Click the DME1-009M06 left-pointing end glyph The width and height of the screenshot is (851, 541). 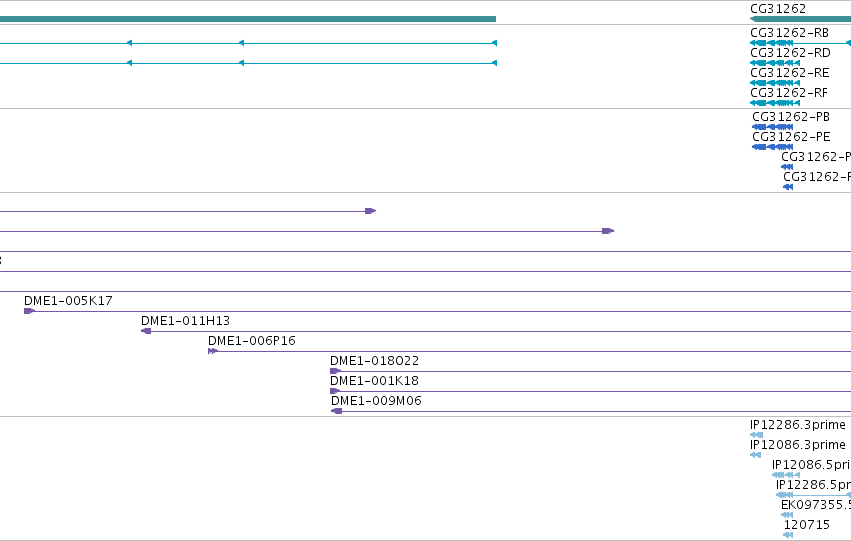coord(336,411)
